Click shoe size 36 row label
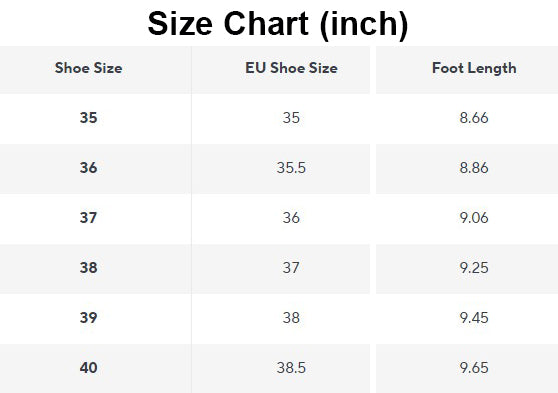 pyautogui.click(x=89, y=168)
